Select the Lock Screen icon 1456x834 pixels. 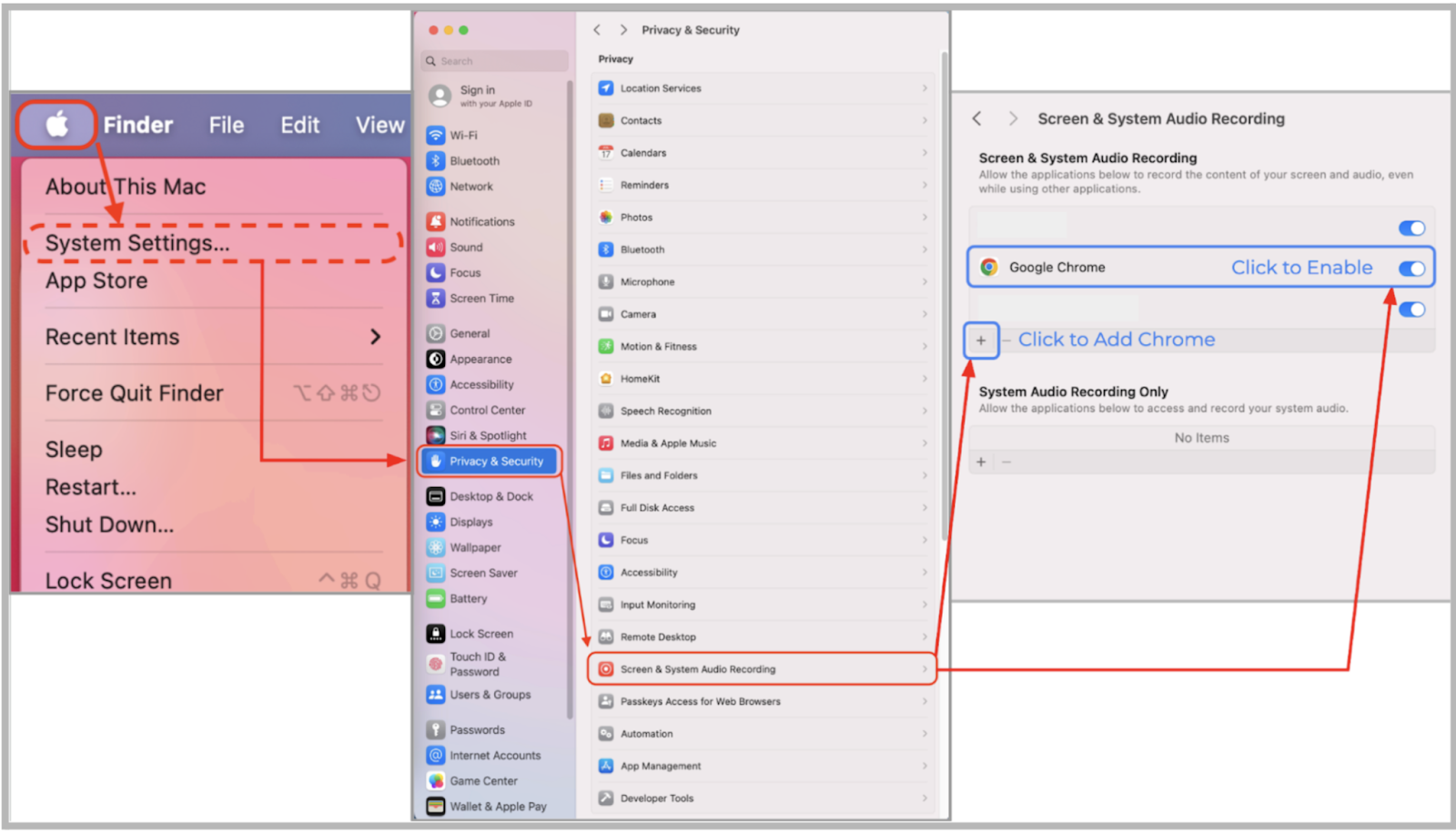point(436,634)
